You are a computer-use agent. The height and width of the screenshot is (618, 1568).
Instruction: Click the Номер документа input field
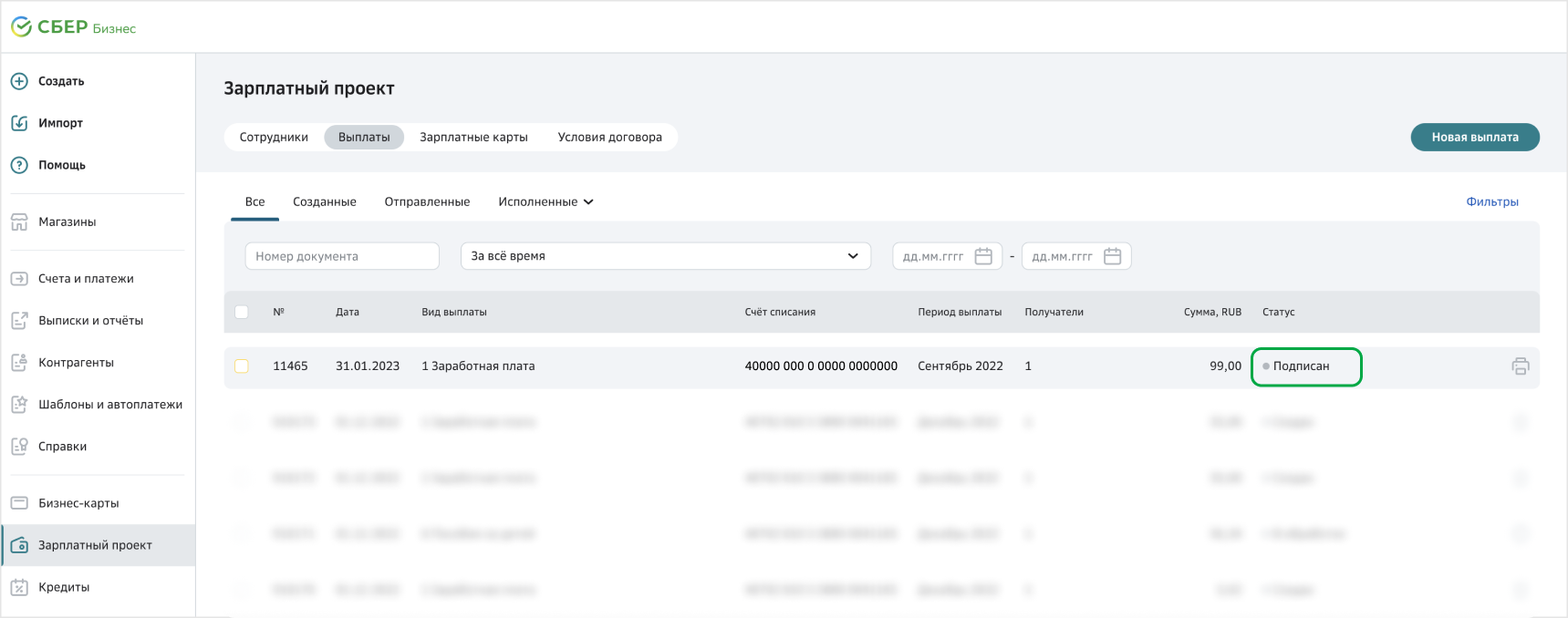[341, 256]
